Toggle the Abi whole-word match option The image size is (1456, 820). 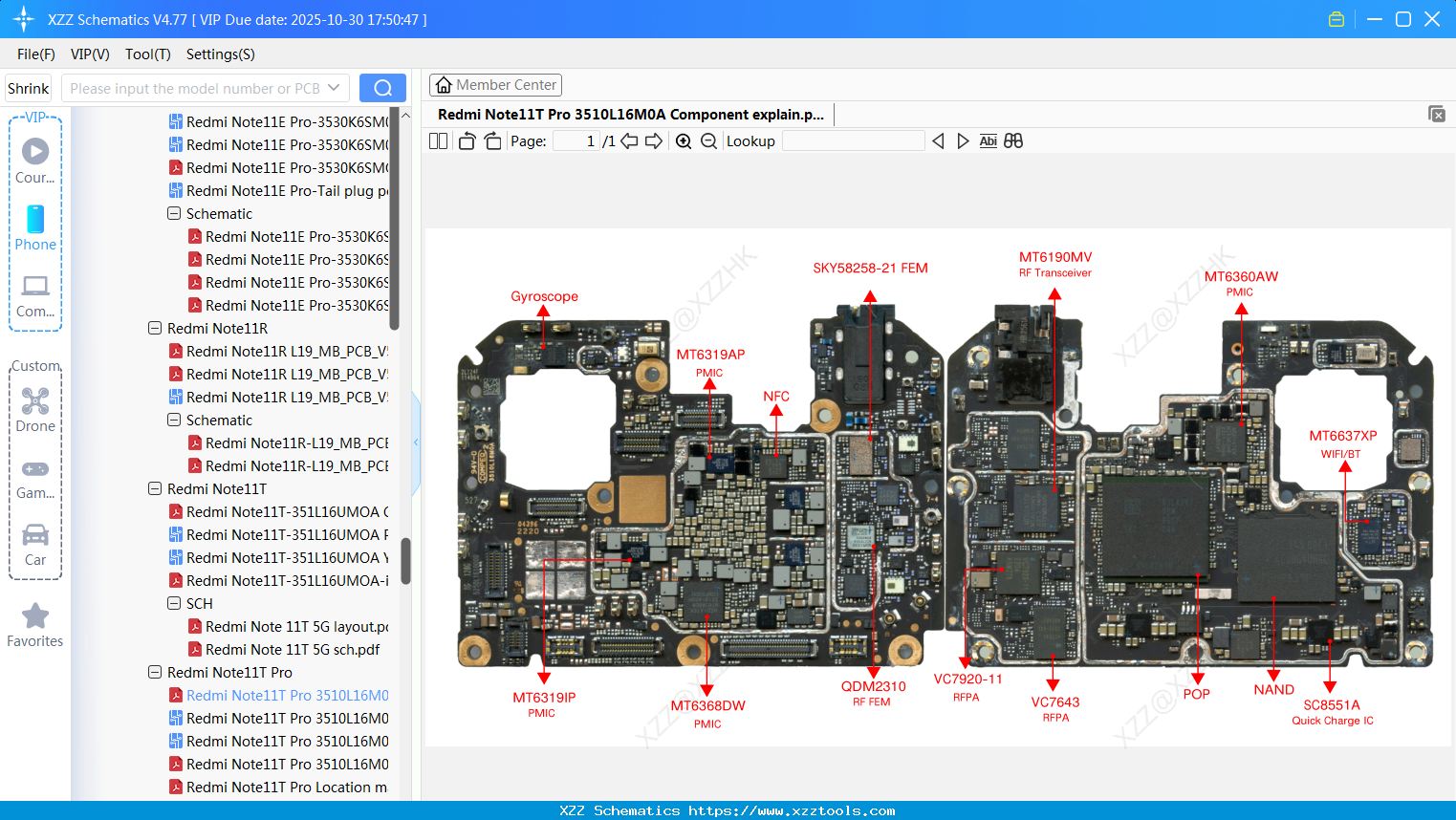[988, 140]
